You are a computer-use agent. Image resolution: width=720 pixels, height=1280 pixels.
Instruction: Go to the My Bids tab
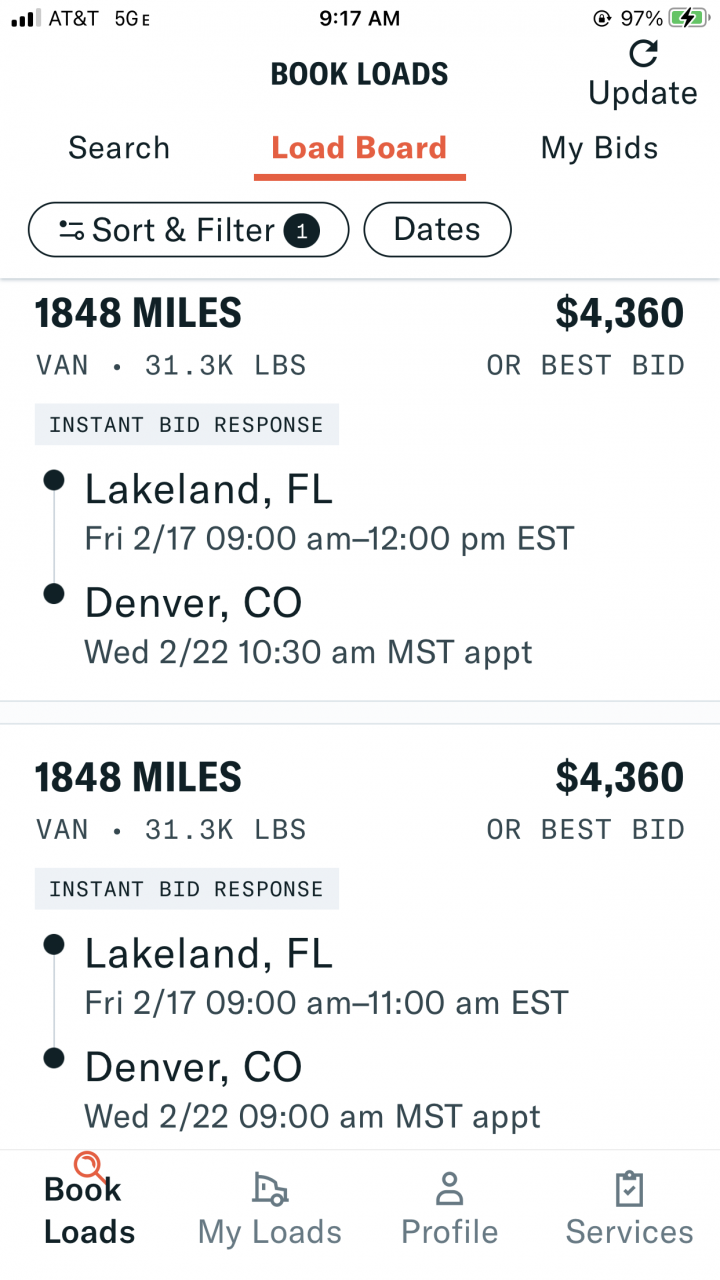(x=599, y=148)
